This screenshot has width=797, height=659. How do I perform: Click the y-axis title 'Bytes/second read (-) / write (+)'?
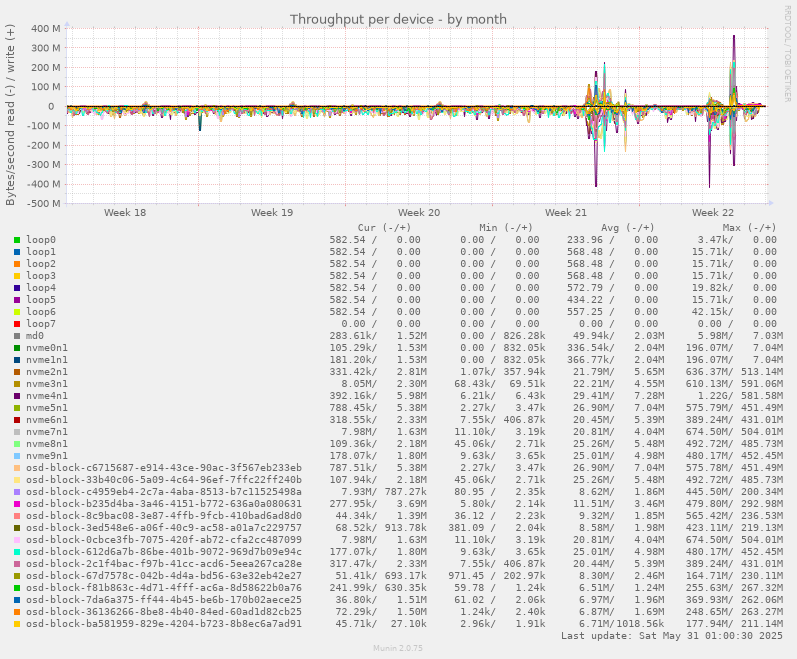tap(10, 115)
